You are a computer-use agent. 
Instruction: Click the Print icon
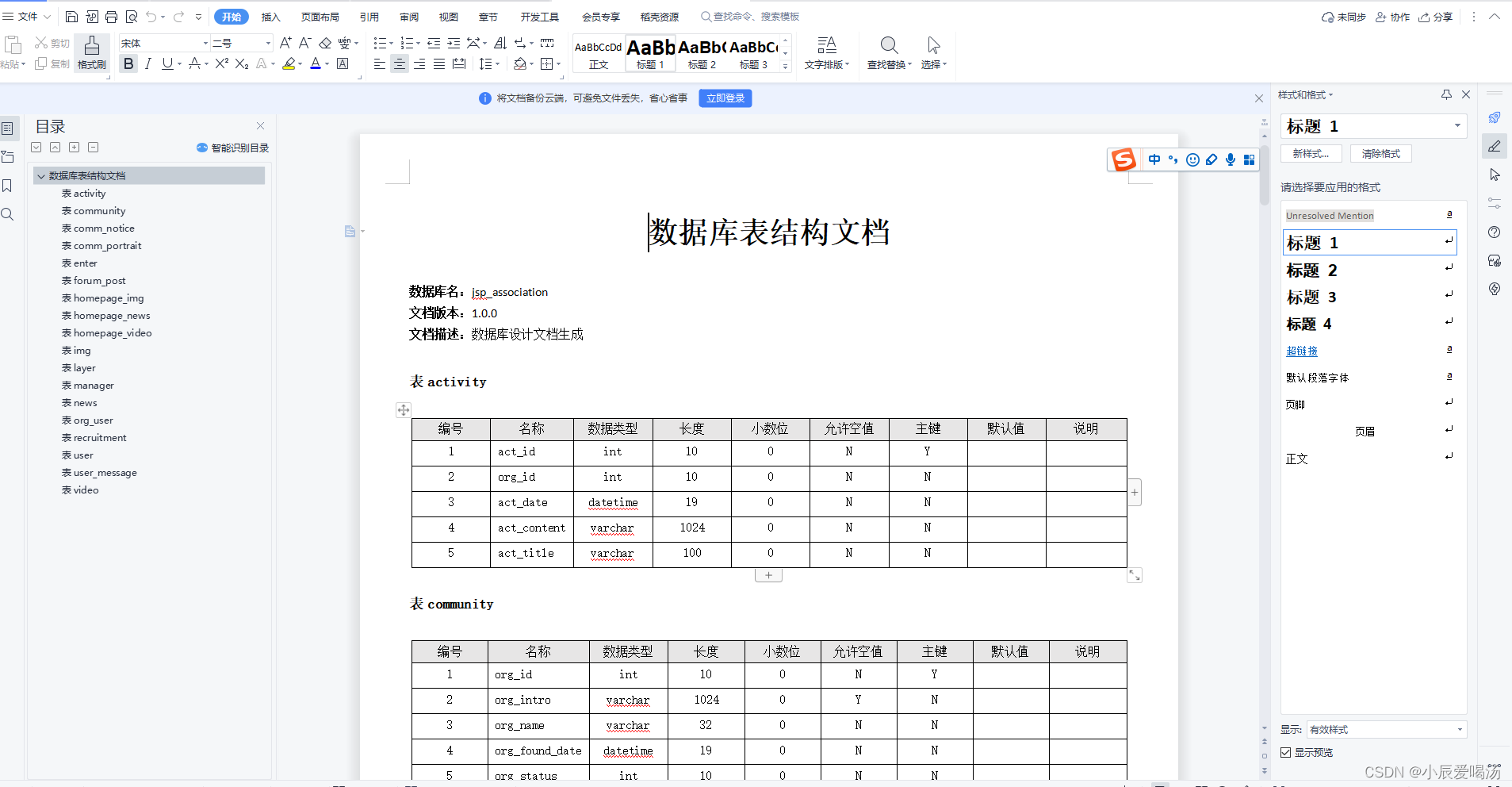112,17
